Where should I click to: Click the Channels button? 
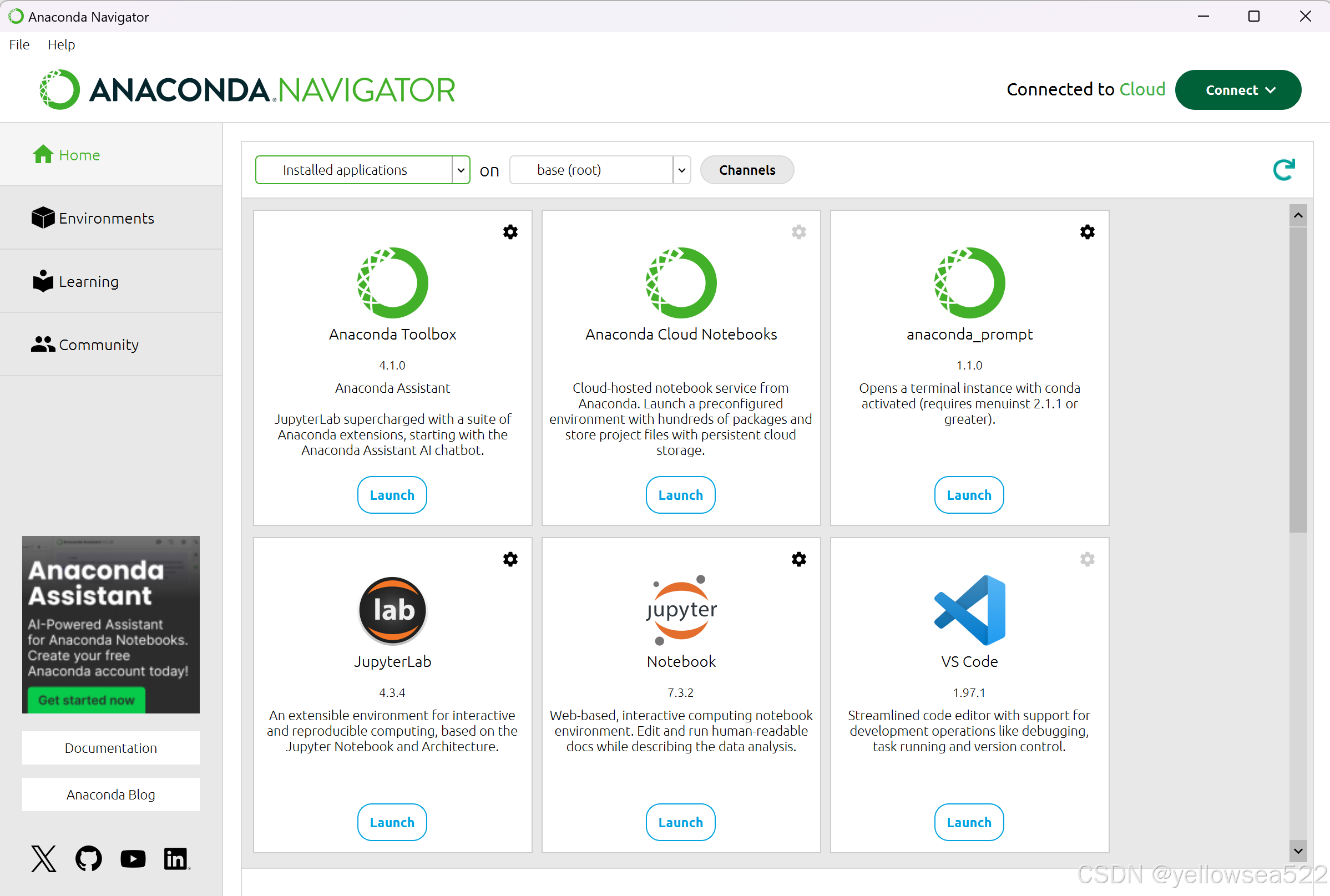click(x=746, y=170)
